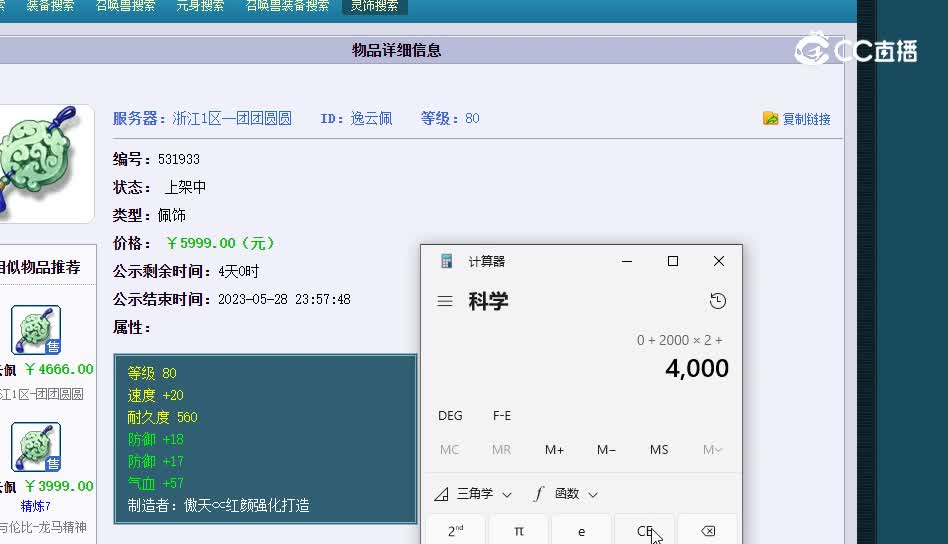Click the jade pendant item image
The image size is (948, 544).
pyautogui.click(x=40, y=163)
